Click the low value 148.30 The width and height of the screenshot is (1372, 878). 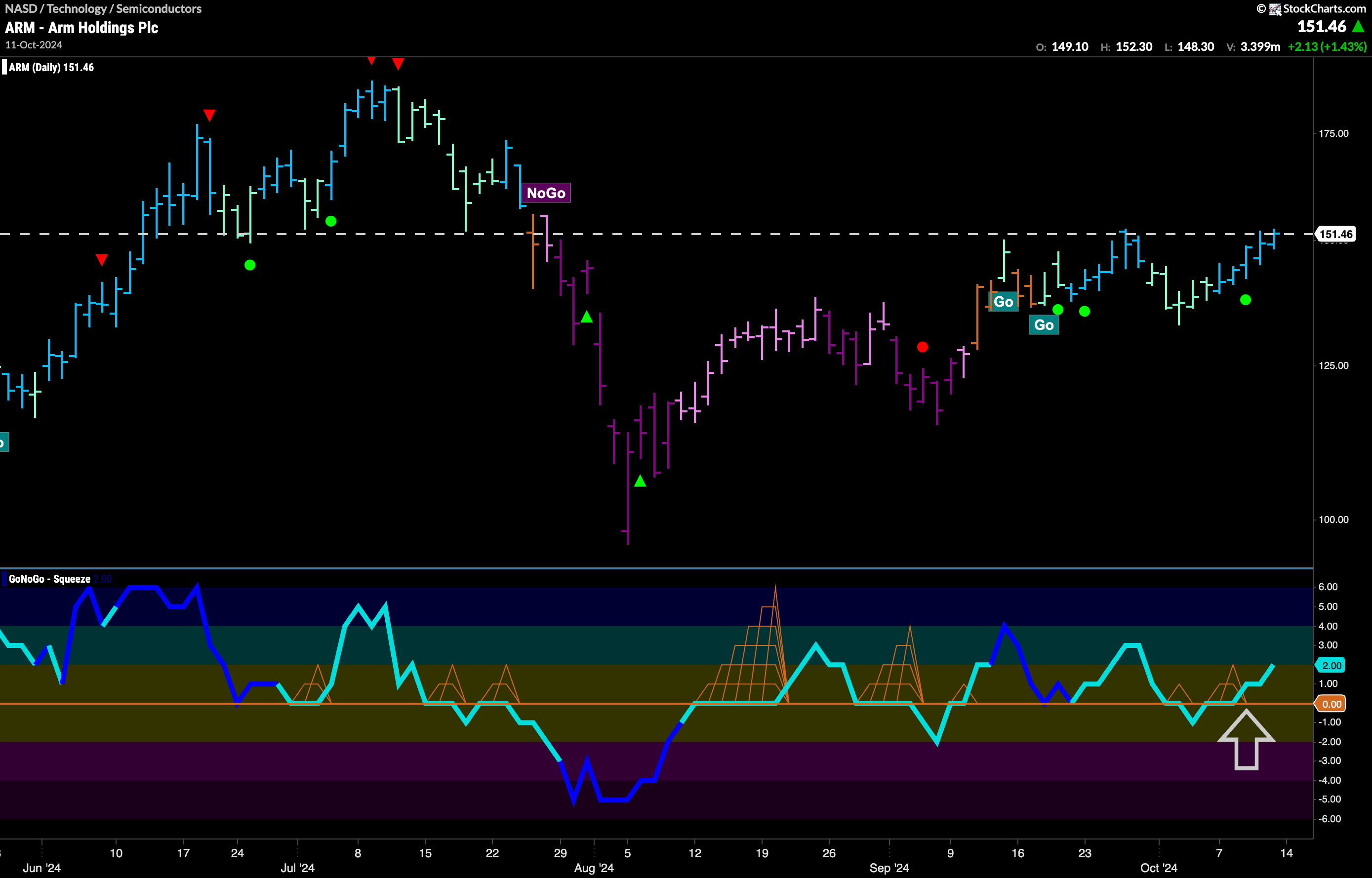click(x=1196, y=47)
